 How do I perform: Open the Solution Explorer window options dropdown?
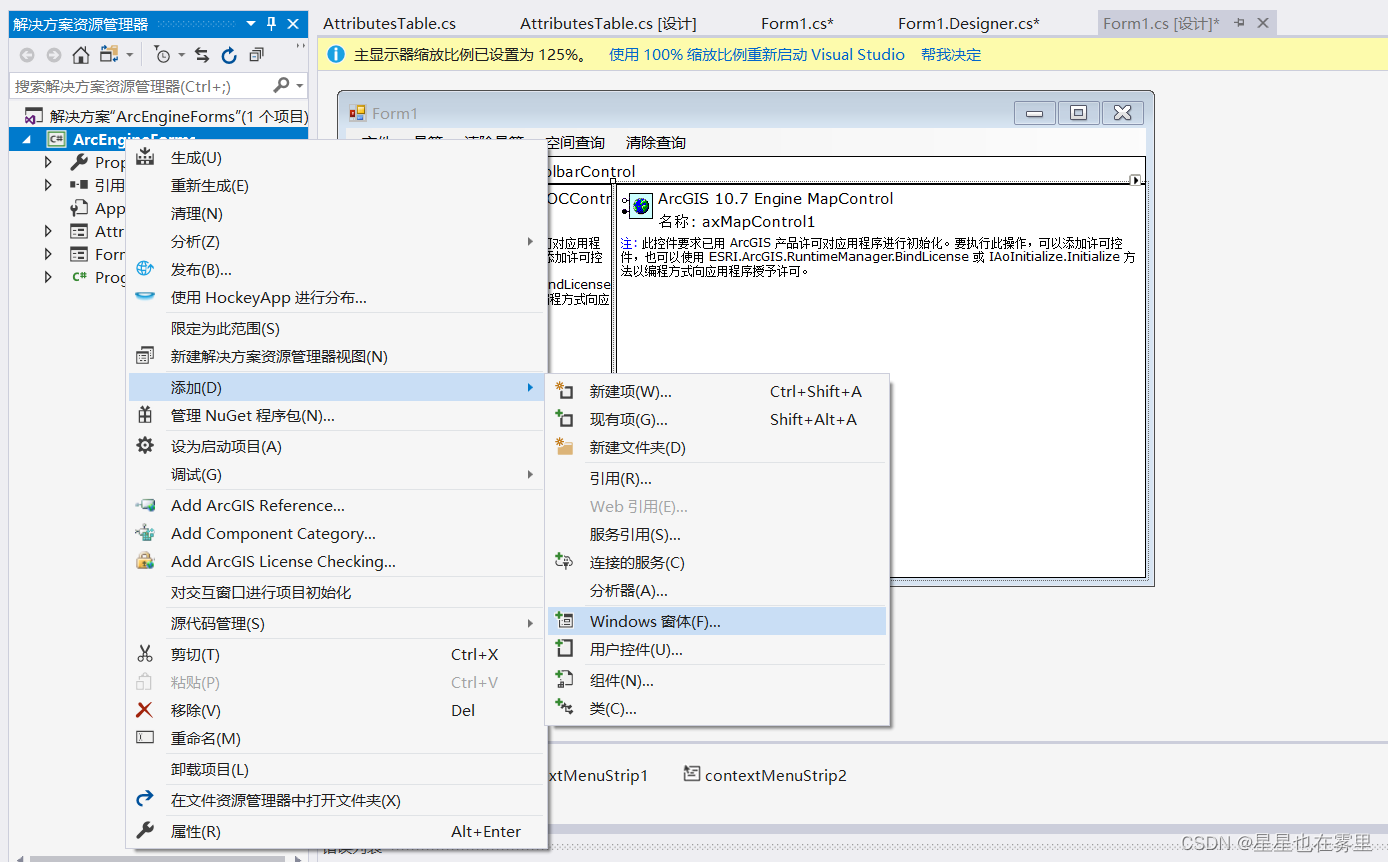(250, 24)
